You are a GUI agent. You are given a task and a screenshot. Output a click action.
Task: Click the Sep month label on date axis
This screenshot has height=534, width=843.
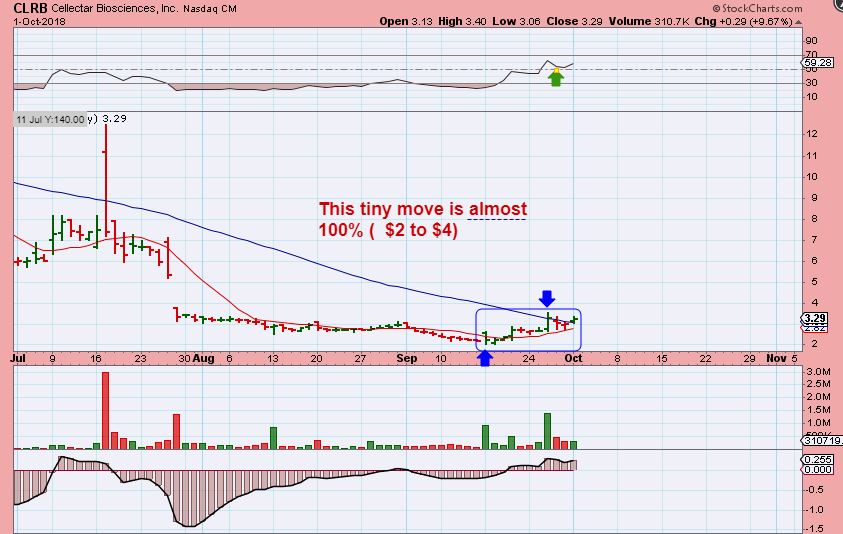click(407, 358)
